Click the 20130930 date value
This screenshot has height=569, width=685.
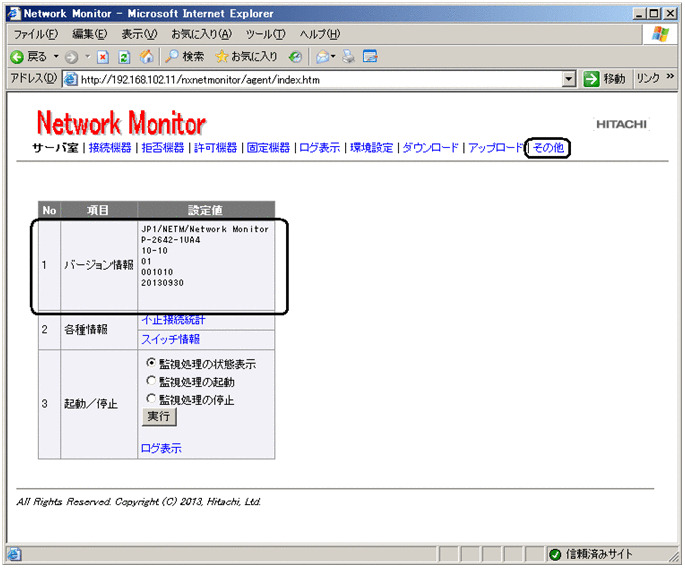[x=163, y=283]
